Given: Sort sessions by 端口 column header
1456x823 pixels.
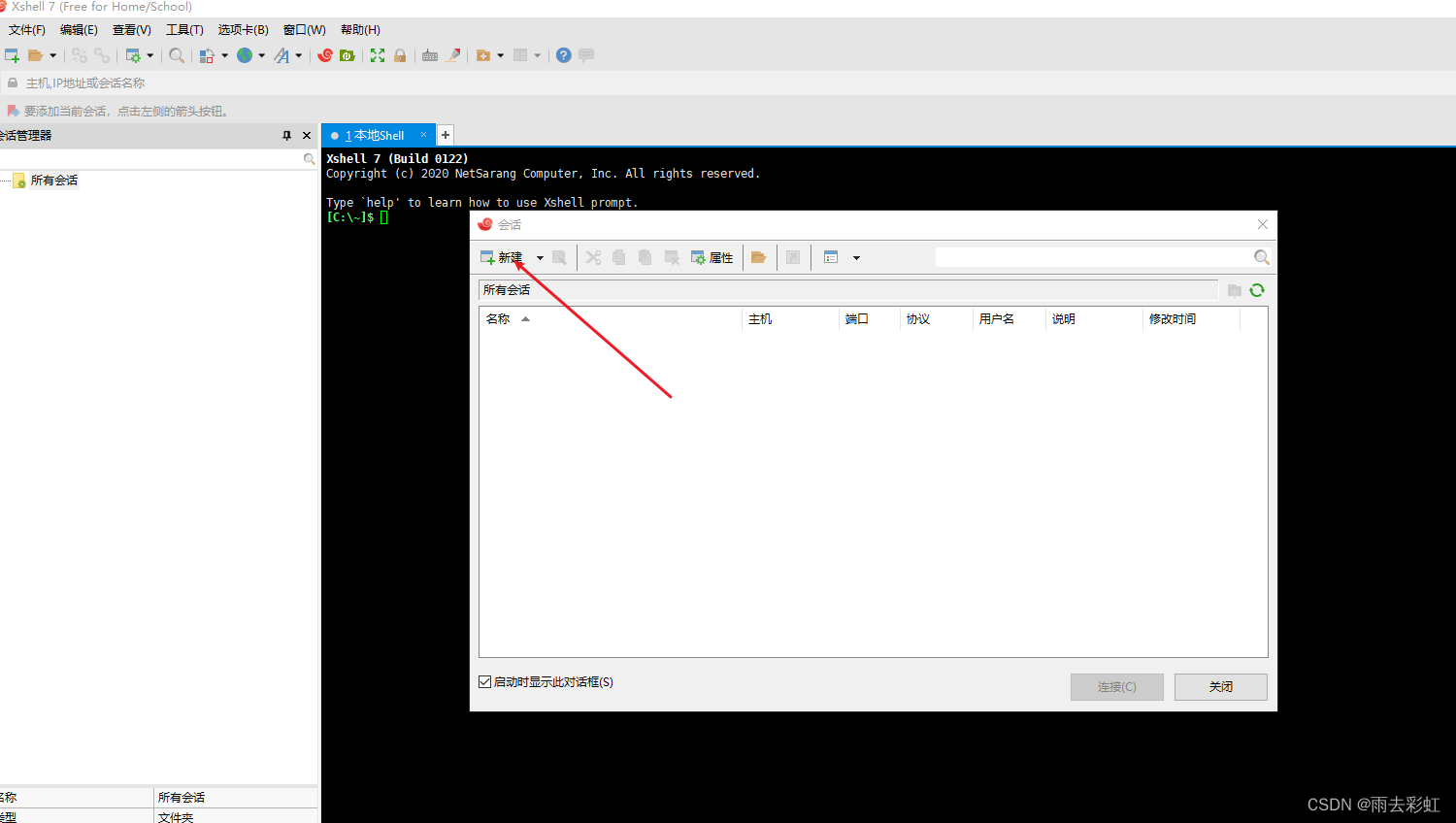Looking at the screenshot, I should (870, 319).
